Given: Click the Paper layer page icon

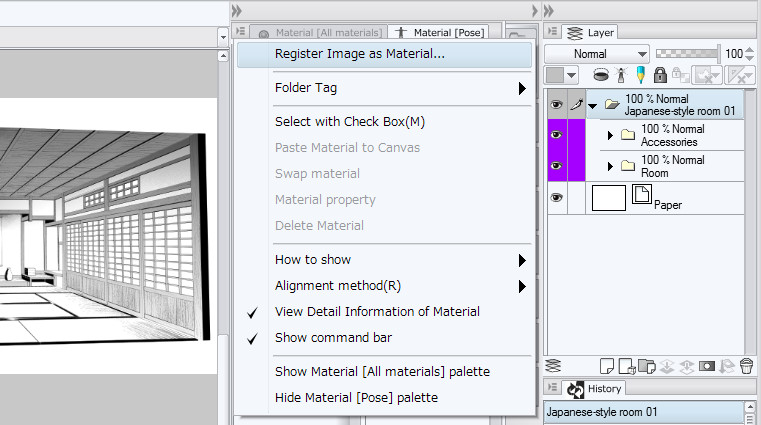Looking at the screenshot, I should tap(642, 194).
